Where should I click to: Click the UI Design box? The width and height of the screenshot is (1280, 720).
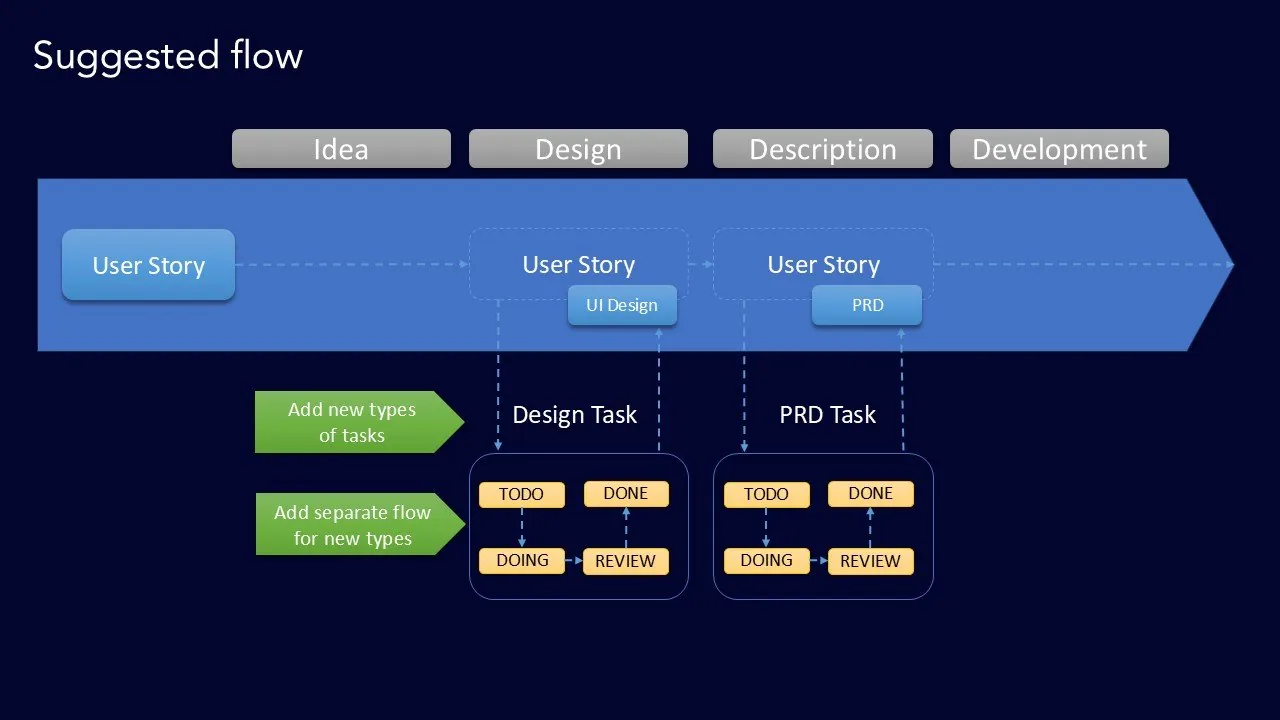[x=622, y=305]
